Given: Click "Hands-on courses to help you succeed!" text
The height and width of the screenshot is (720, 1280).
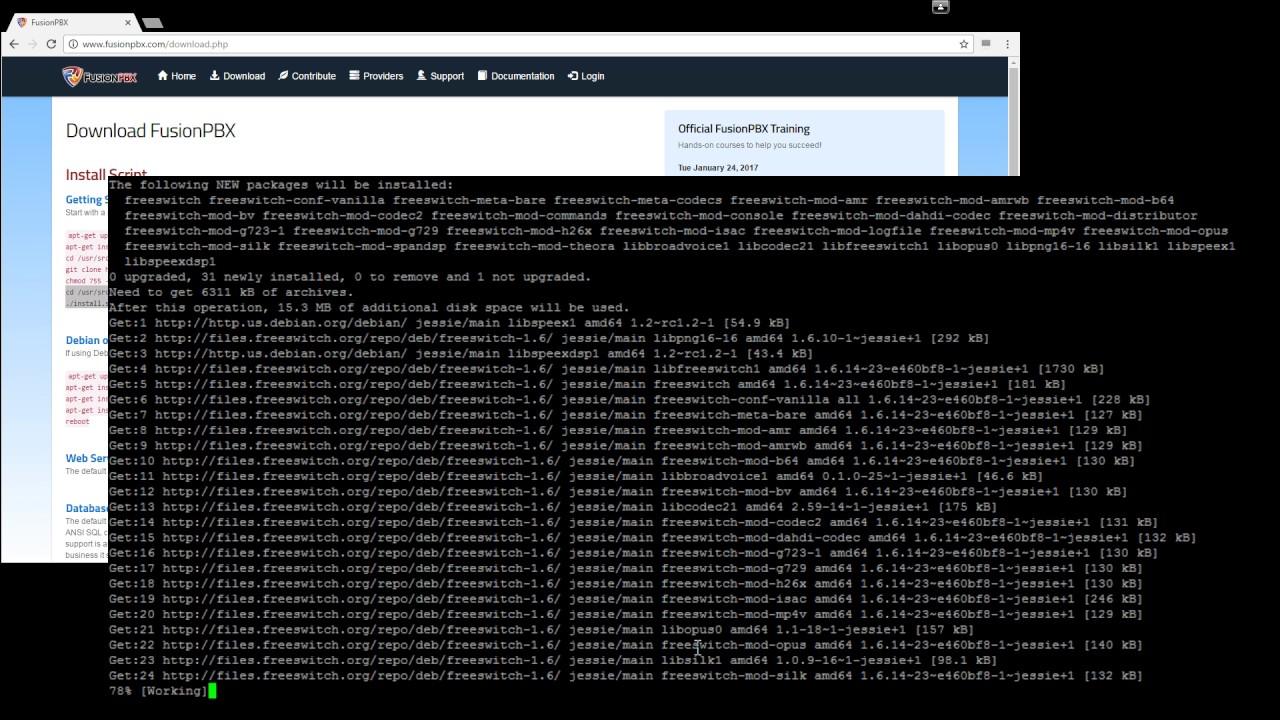Looking at the screenshot, I should [x=750, y=145].
